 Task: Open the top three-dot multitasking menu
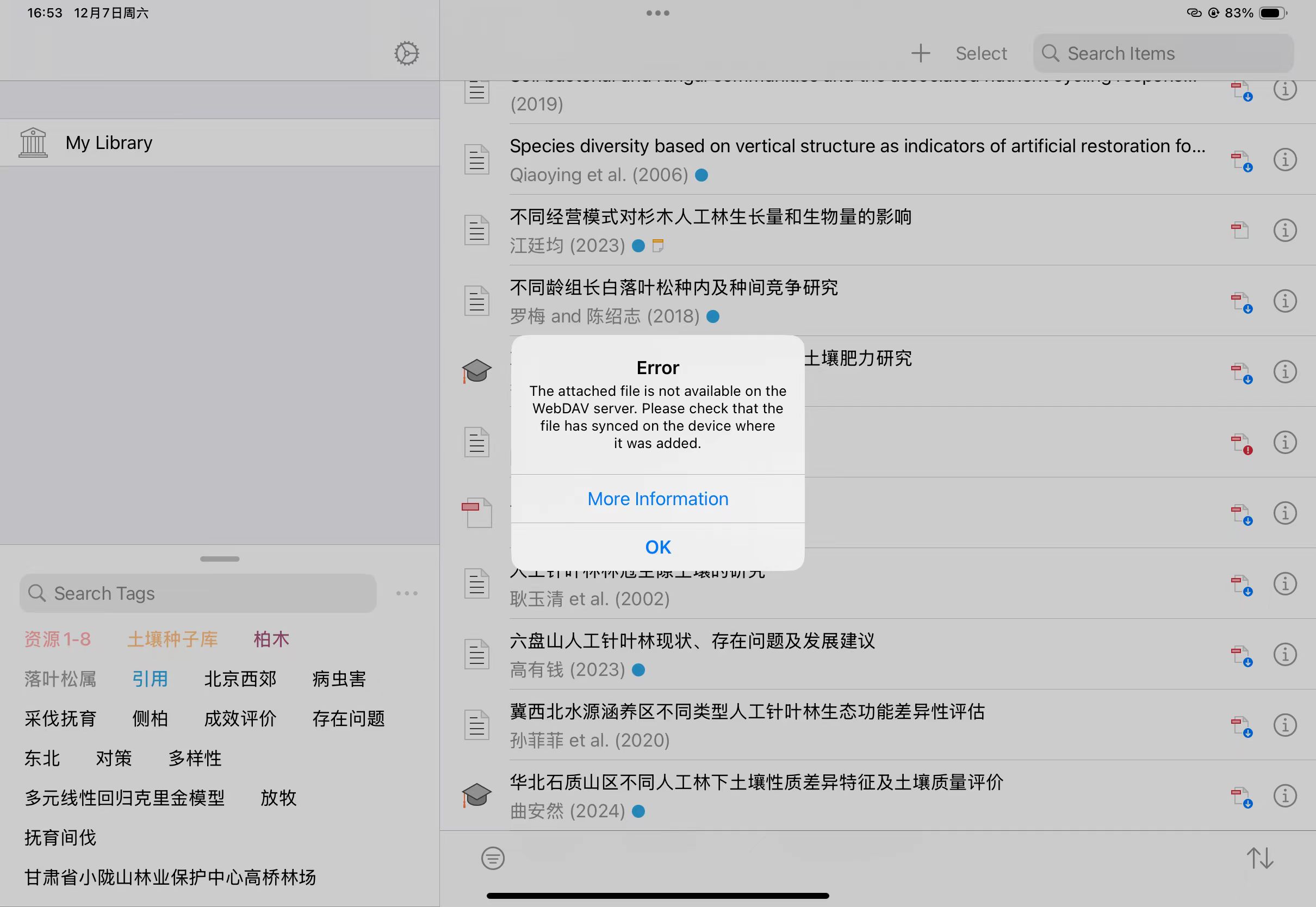point(657,13)
